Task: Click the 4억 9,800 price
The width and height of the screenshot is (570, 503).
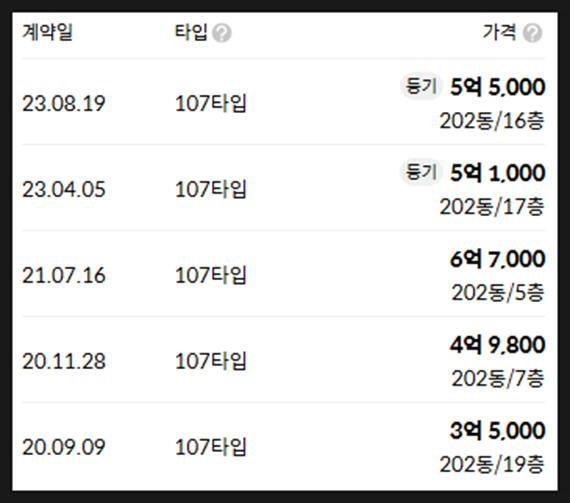Action: (498, 345)
